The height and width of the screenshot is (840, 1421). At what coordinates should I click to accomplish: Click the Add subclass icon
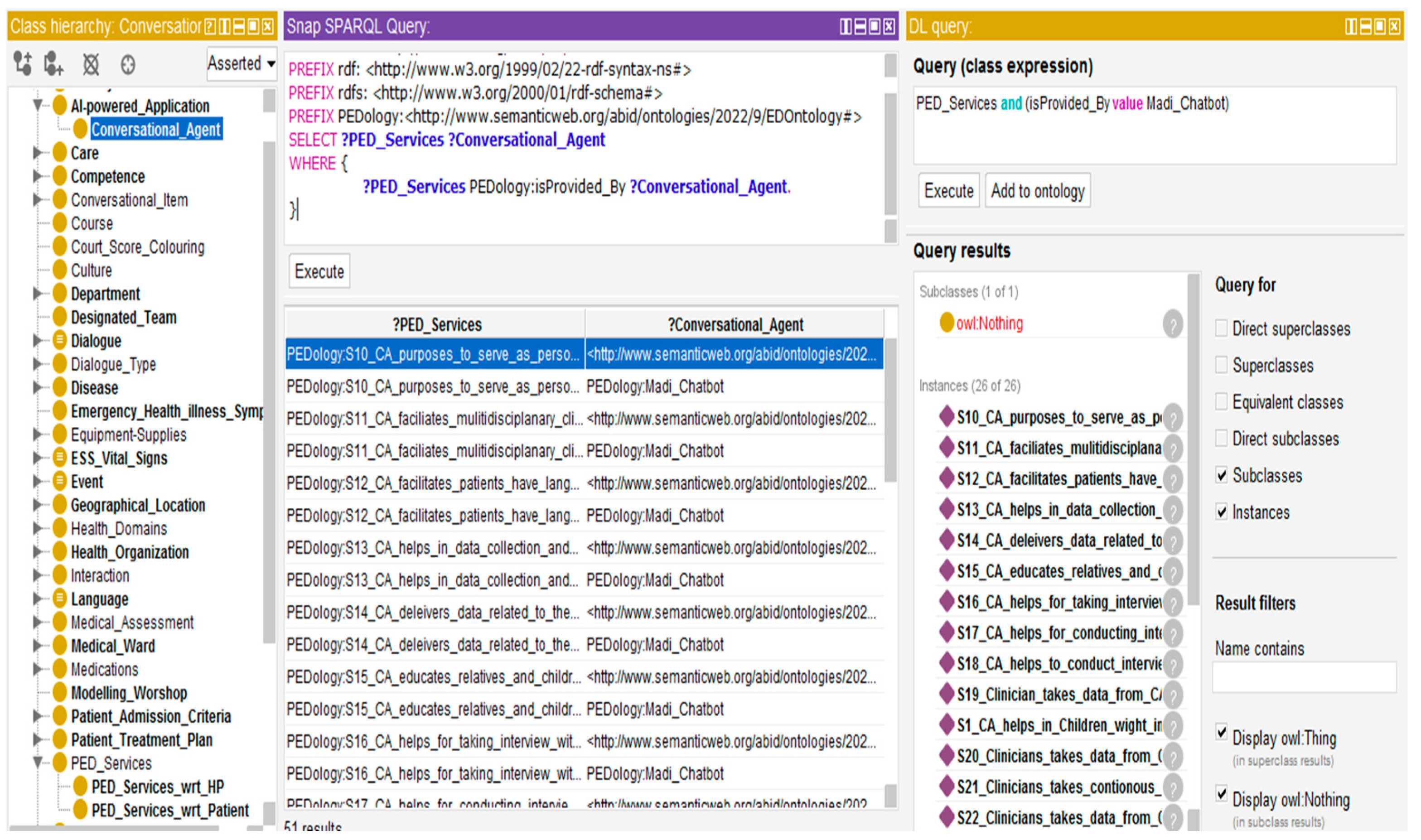(23, 64)
